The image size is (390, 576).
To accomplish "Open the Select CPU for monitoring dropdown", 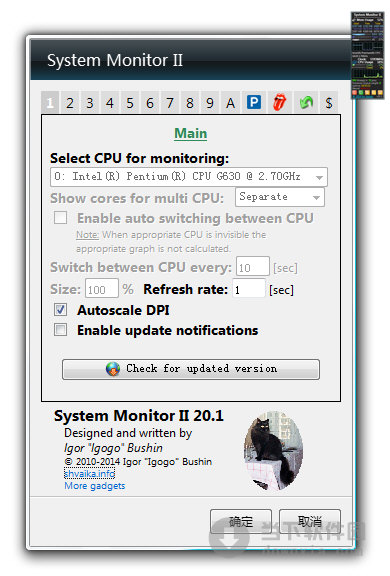I will pos(189,177).
